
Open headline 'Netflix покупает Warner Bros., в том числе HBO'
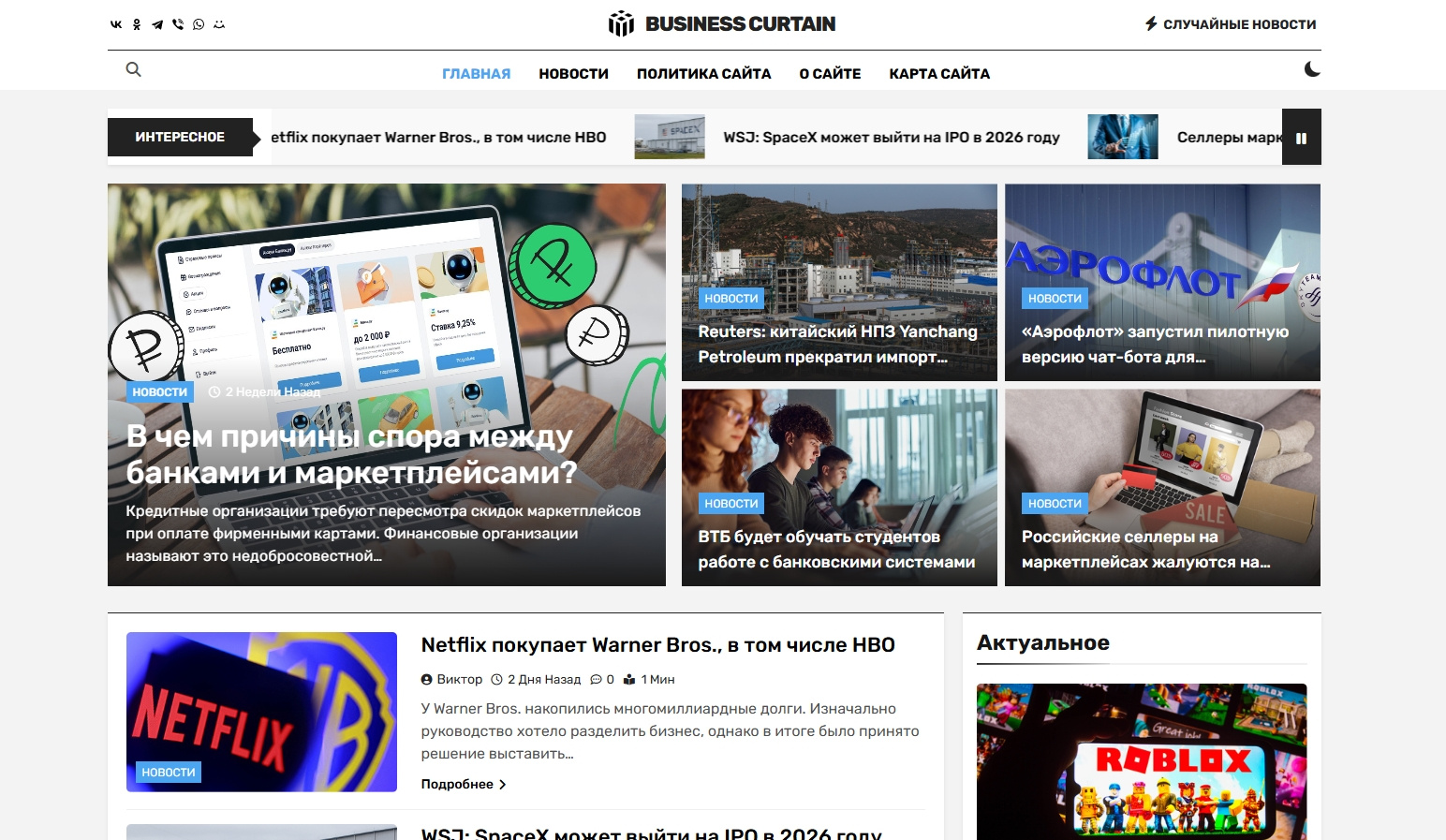point(658,644)
